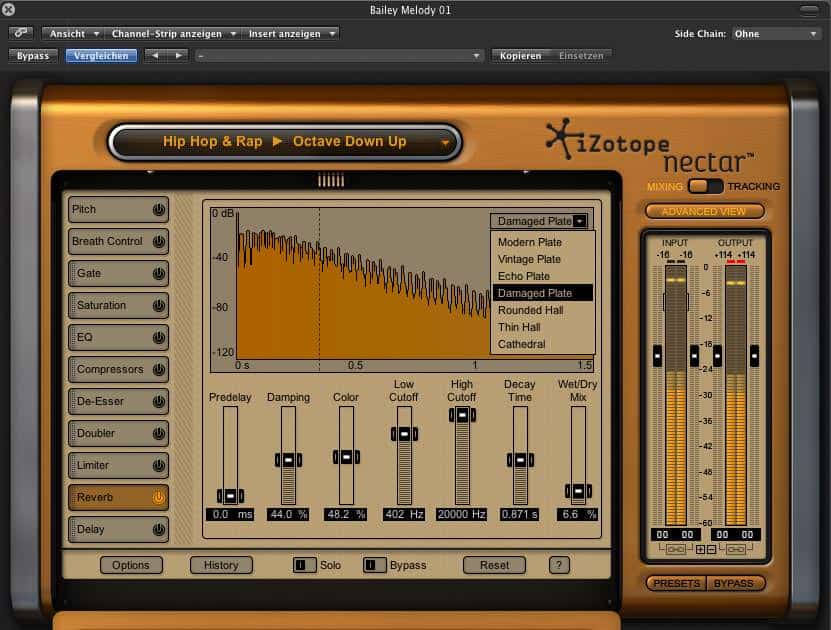This screenshot has height=630, width=831.
Task: Click the Color slider handle
Action: coord(346,457)
